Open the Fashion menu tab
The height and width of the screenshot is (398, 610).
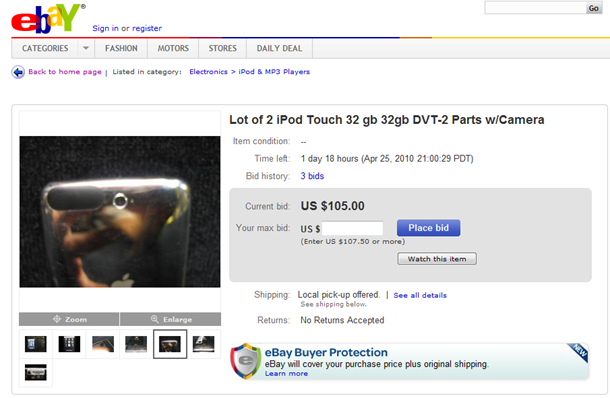[121, 48]
